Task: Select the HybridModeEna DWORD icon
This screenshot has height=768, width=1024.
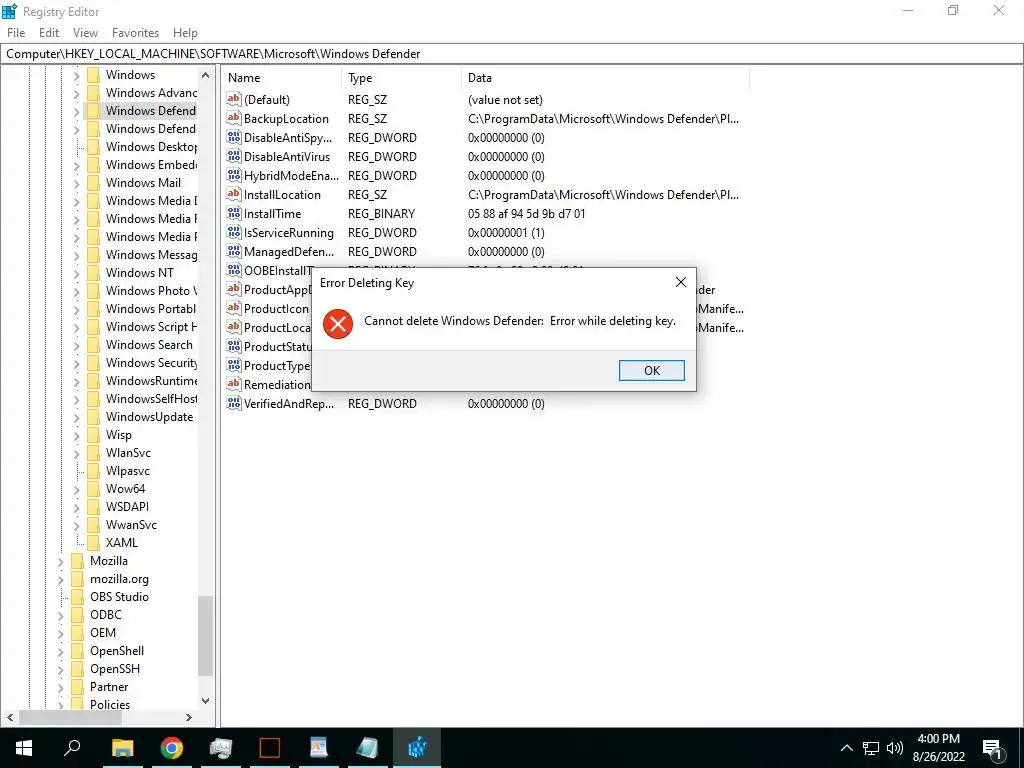Action: (x=234, y=175)
